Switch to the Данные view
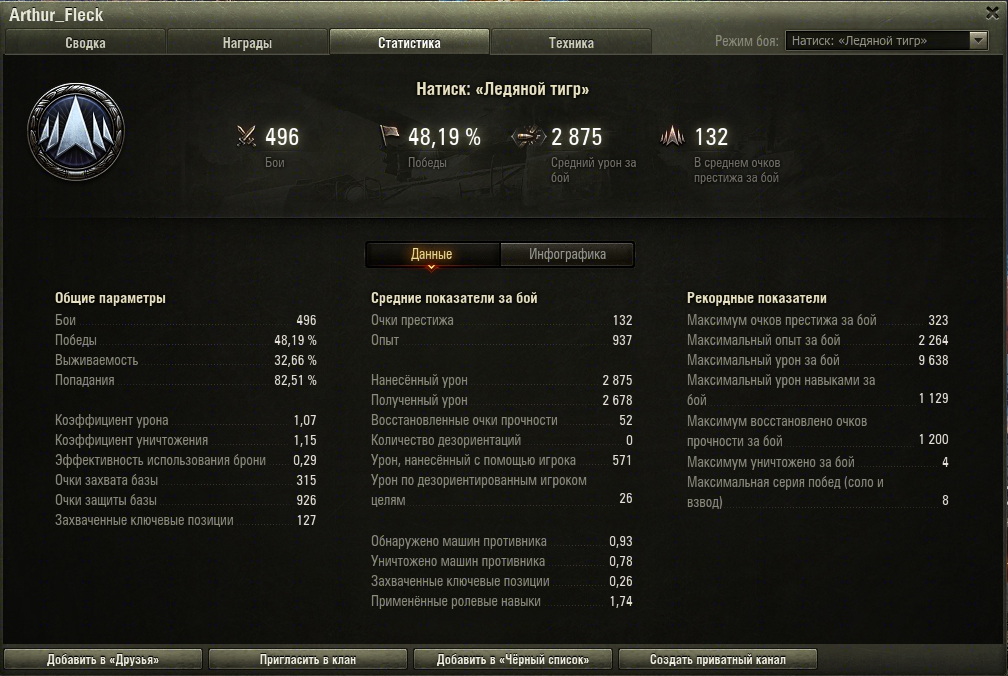The width and height of the screenshot is (1008, 676). pos(433,254)
